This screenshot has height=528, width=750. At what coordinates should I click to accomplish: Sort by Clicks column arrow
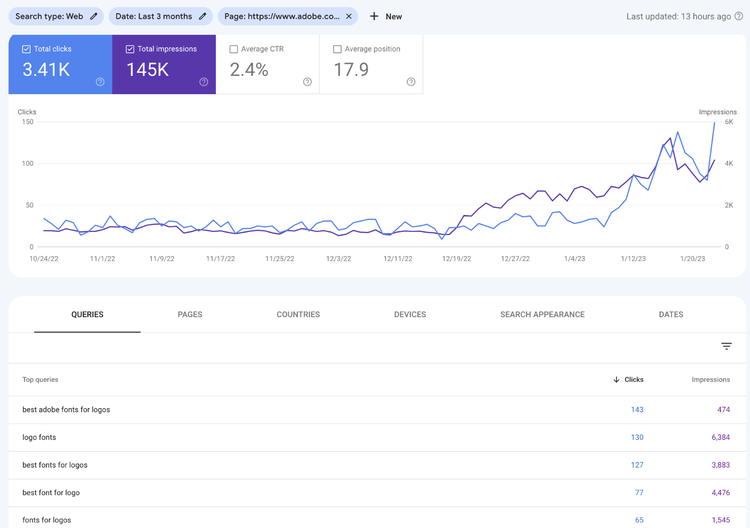(x=616, y=380)
